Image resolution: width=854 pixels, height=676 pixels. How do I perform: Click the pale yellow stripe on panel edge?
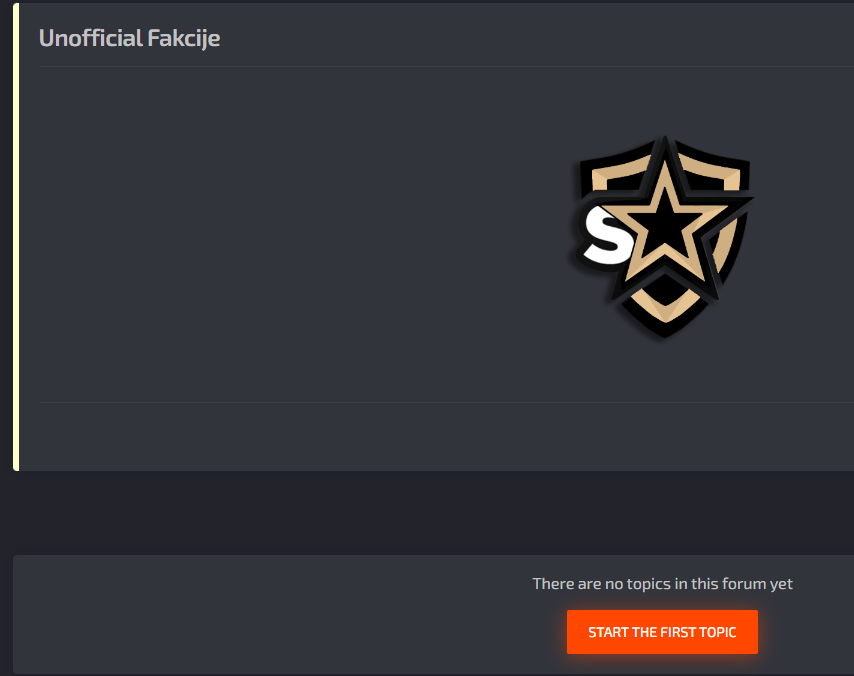pyautogui.click(x=16, y=236)
